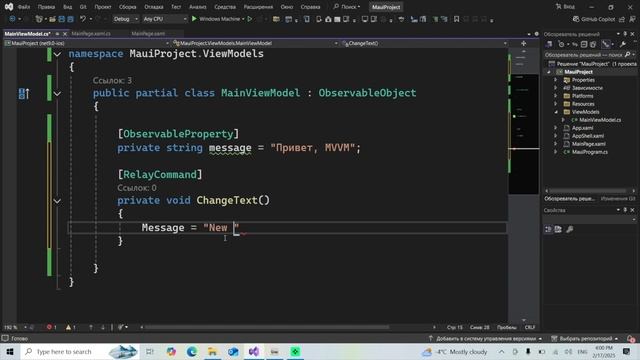Screen dimensions: 640x360
Task: Switch to the MainPage.xaml.cs tab
Action: (91, 34)
